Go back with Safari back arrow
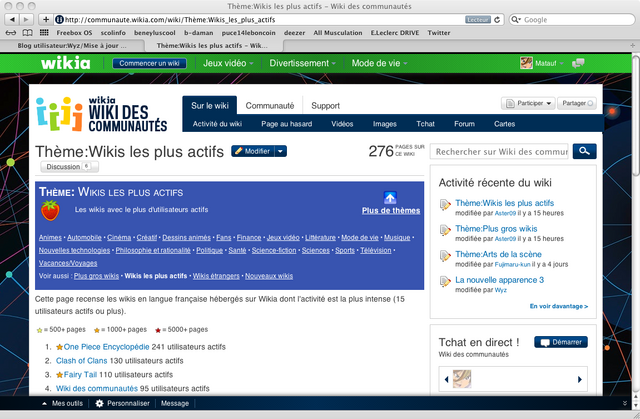 pyautogui.click(x=12, y=19)
